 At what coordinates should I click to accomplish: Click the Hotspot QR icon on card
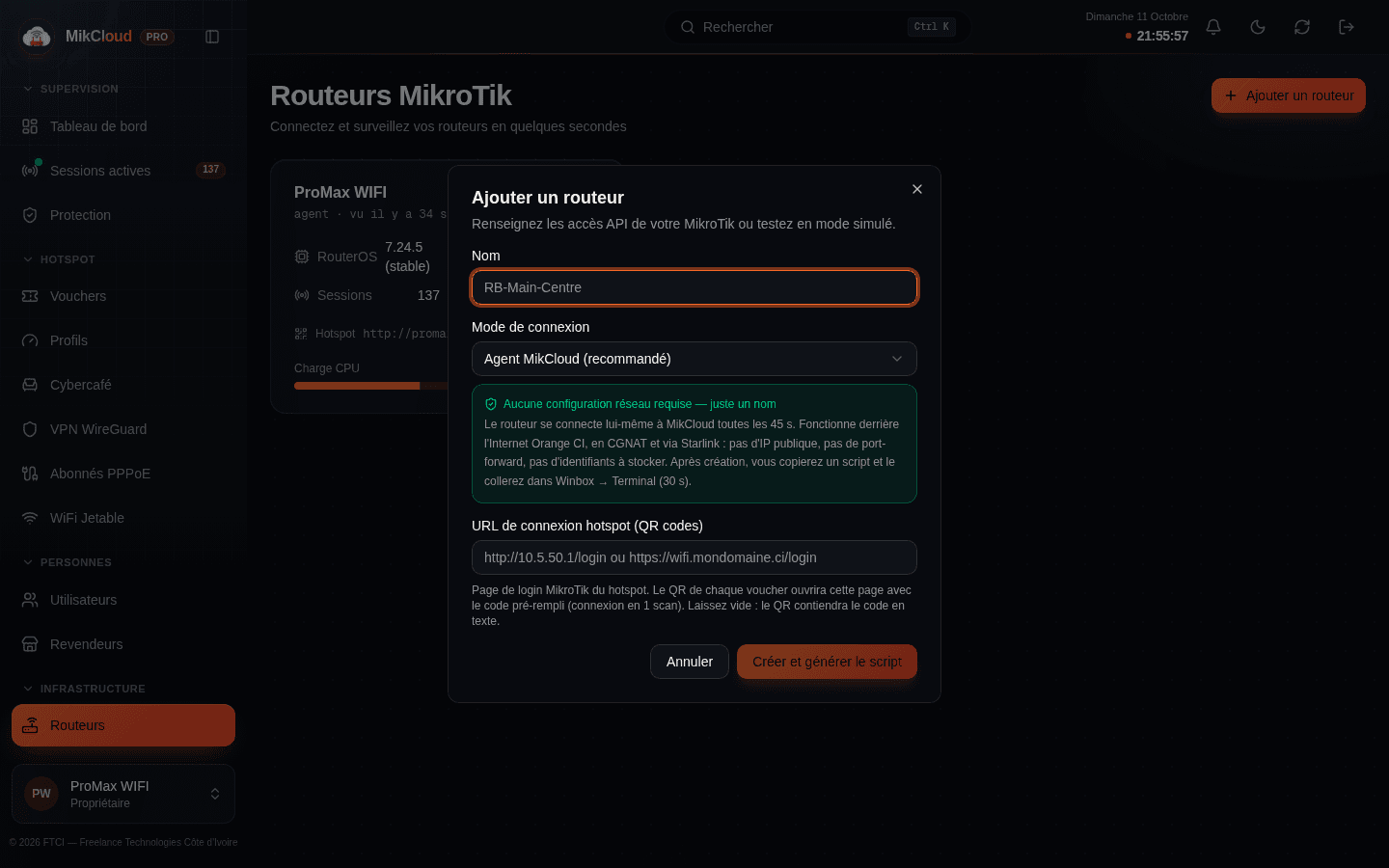coord(301,334)
